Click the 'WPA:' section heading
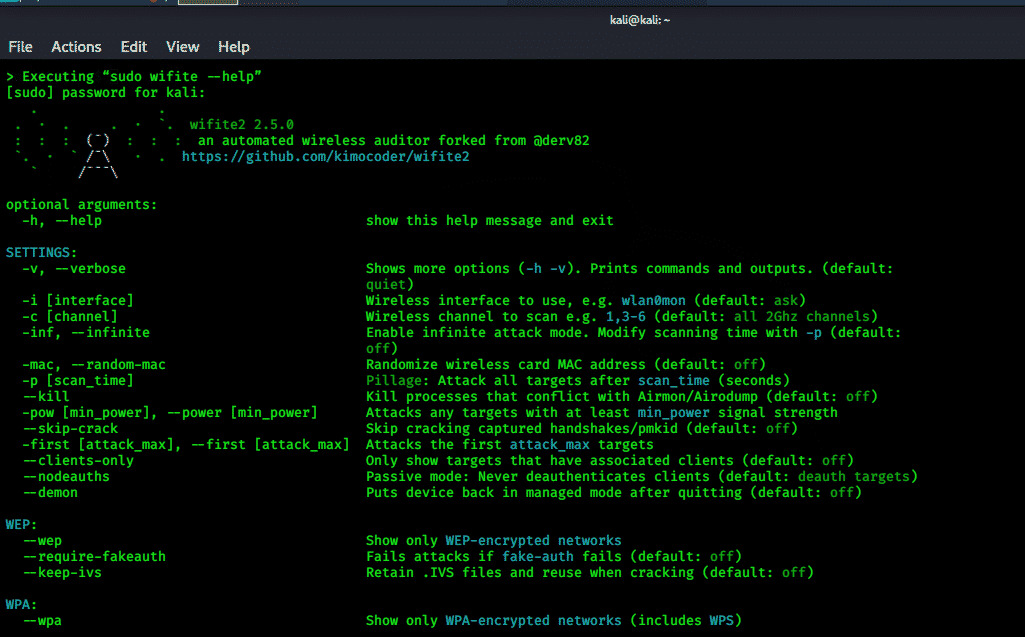This screenshot has width=1025, height=637. [x=22, y=605]
